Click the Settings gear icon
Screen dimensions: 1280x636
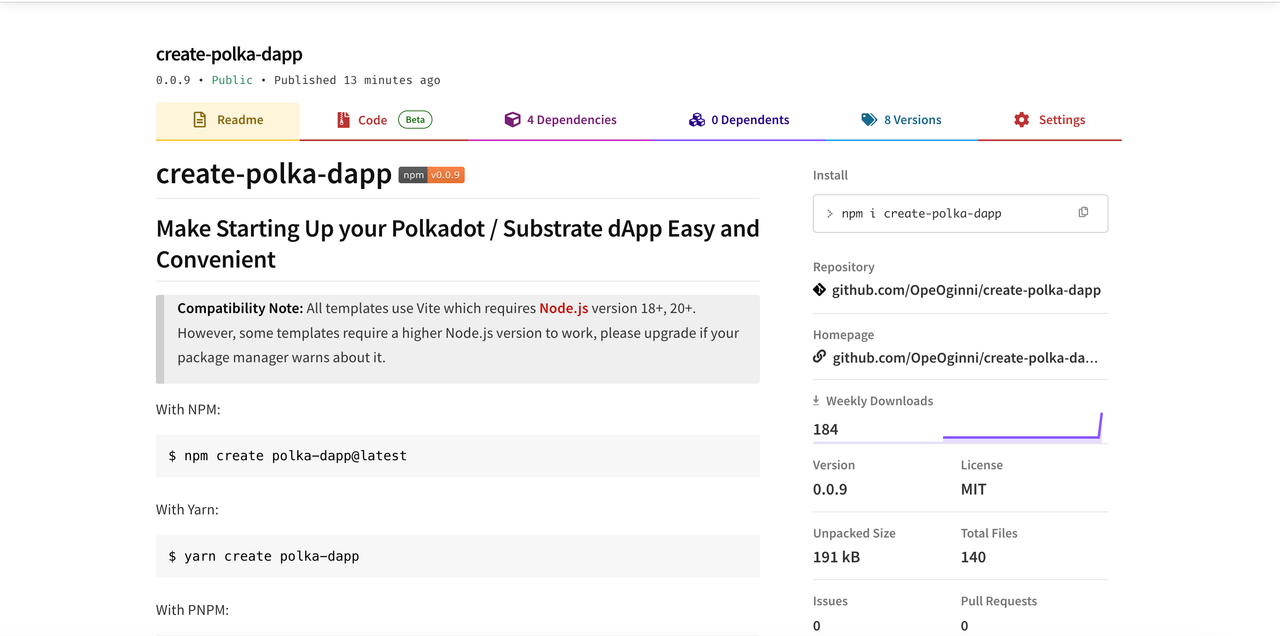pos(1021,120)
